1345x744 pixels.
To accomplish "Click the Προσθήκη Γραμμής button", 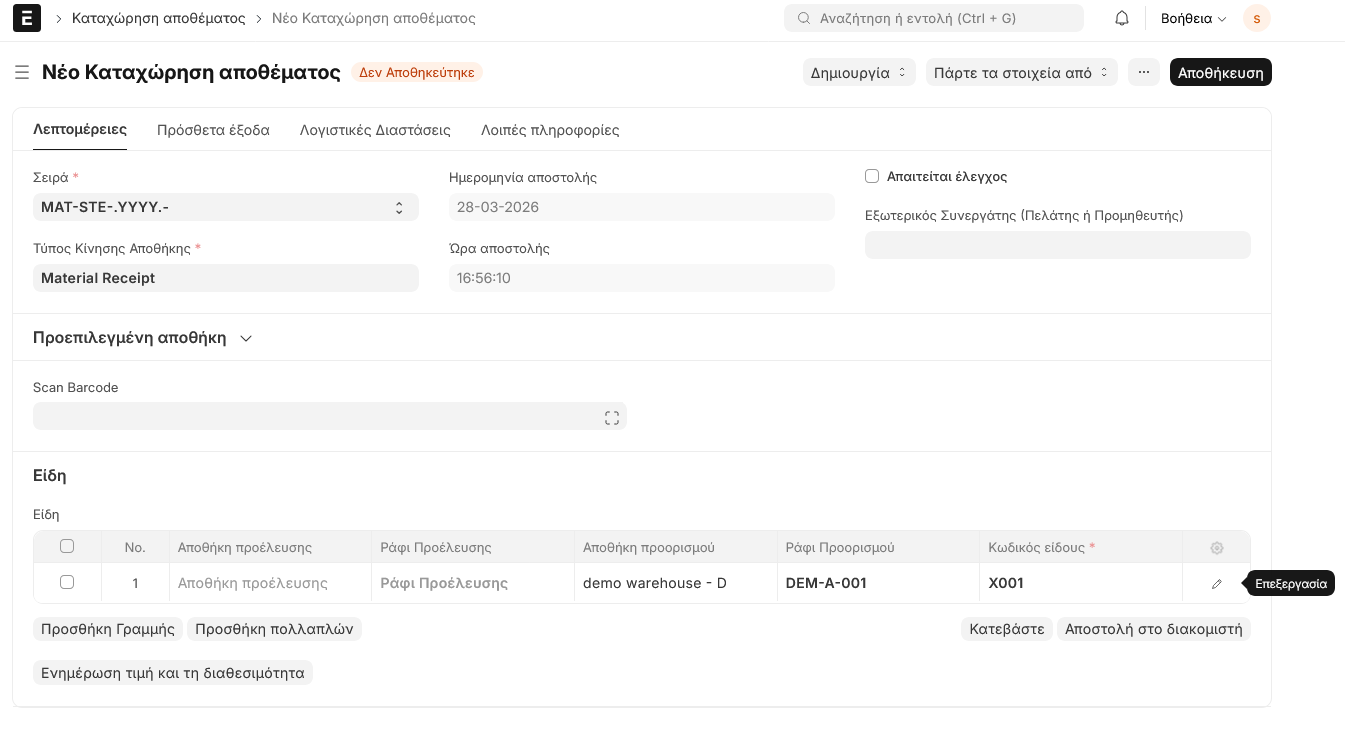I will [x=108, y=629].
